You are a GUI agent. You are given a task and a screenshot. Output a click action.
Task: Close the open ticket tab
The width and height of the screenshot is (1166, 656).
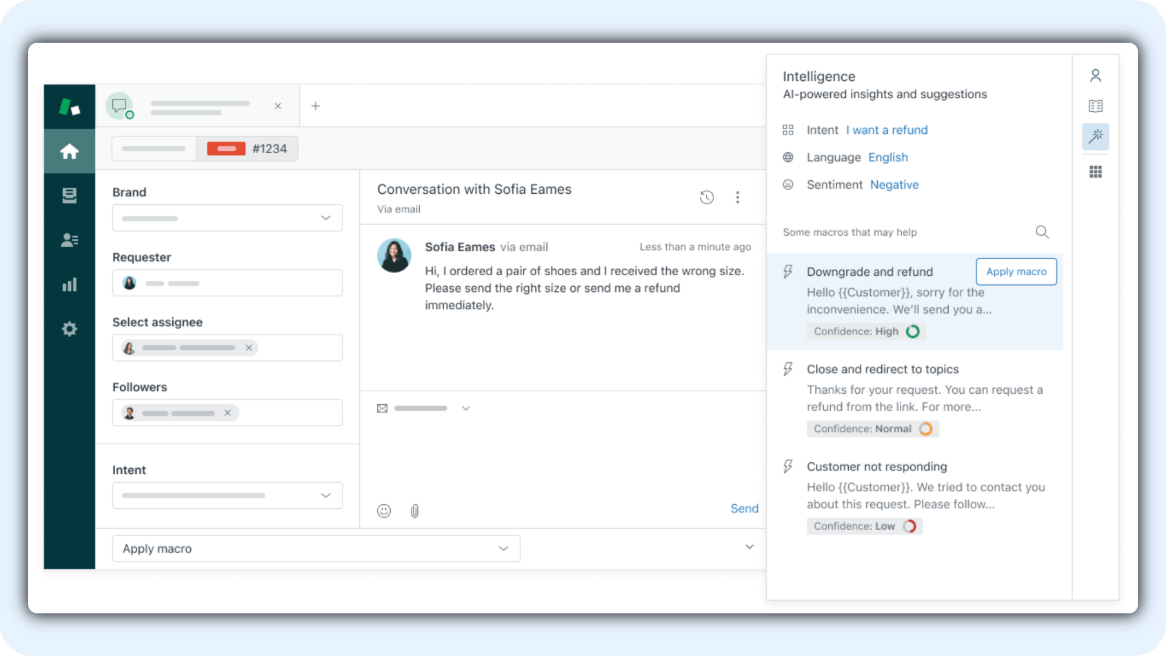(x=278, y=106)
